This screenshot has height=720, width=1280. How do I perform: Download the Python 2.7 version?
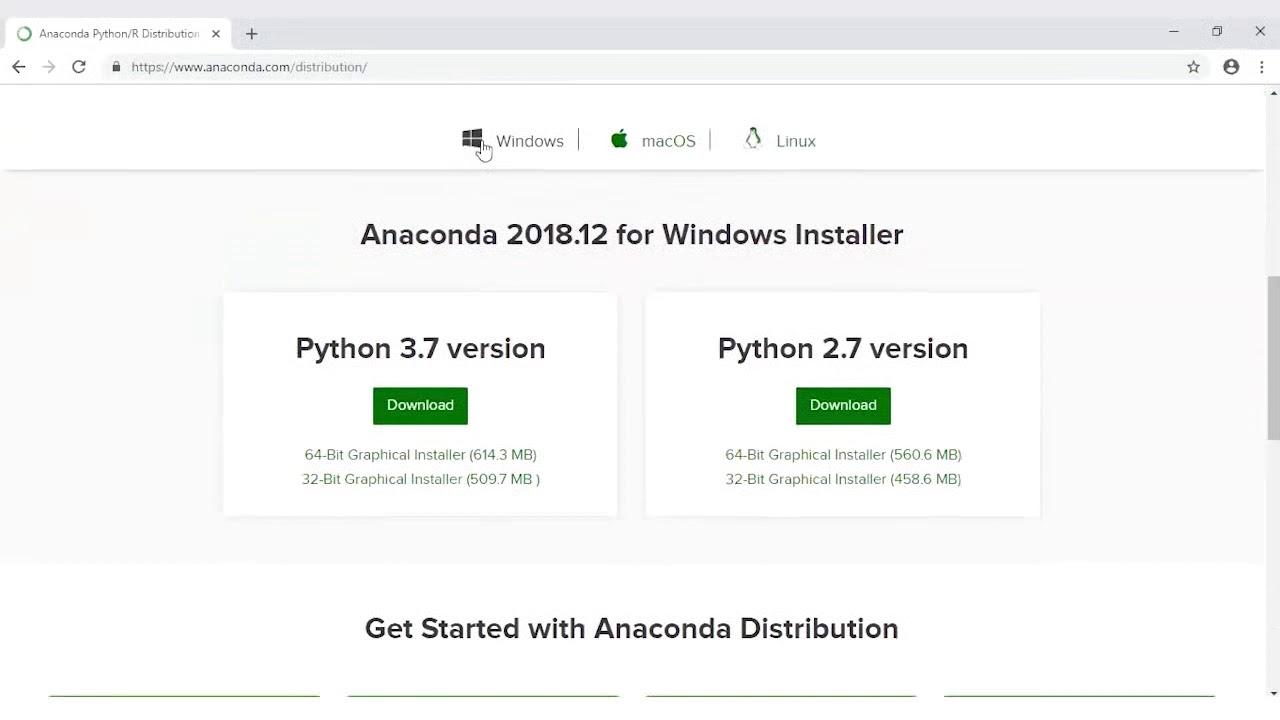click(x=843, y=405)
